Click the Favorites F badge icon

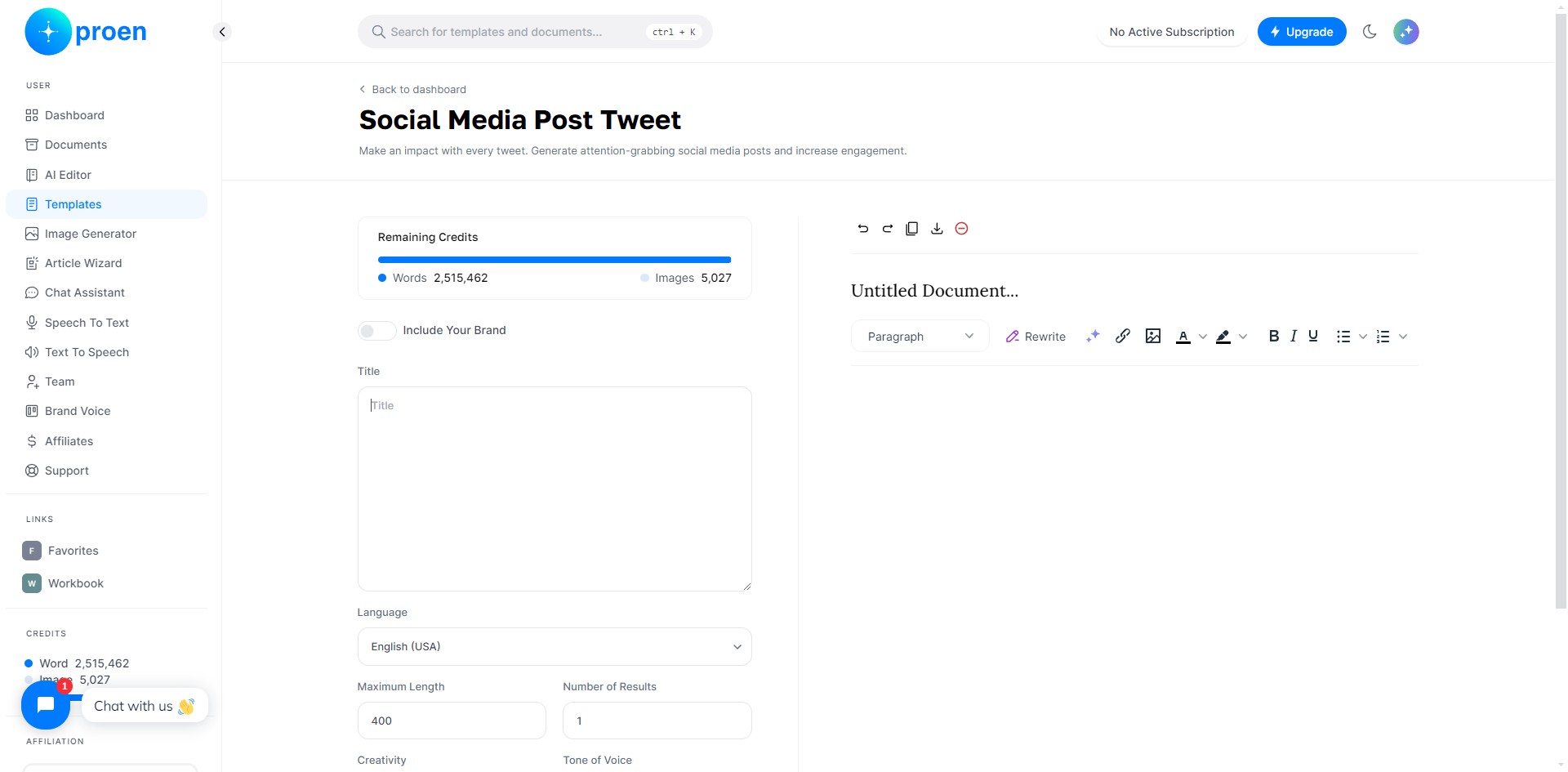[32, 551]
